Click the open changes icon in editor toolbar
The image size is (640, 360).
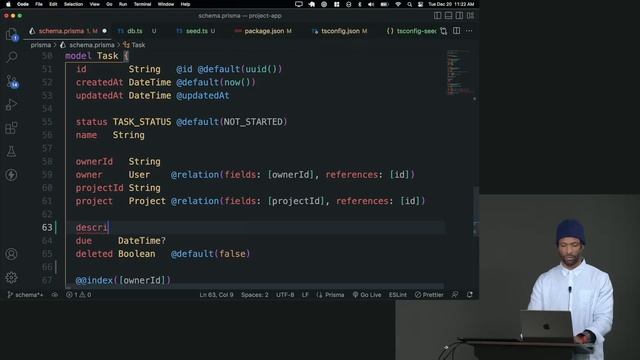444,31
